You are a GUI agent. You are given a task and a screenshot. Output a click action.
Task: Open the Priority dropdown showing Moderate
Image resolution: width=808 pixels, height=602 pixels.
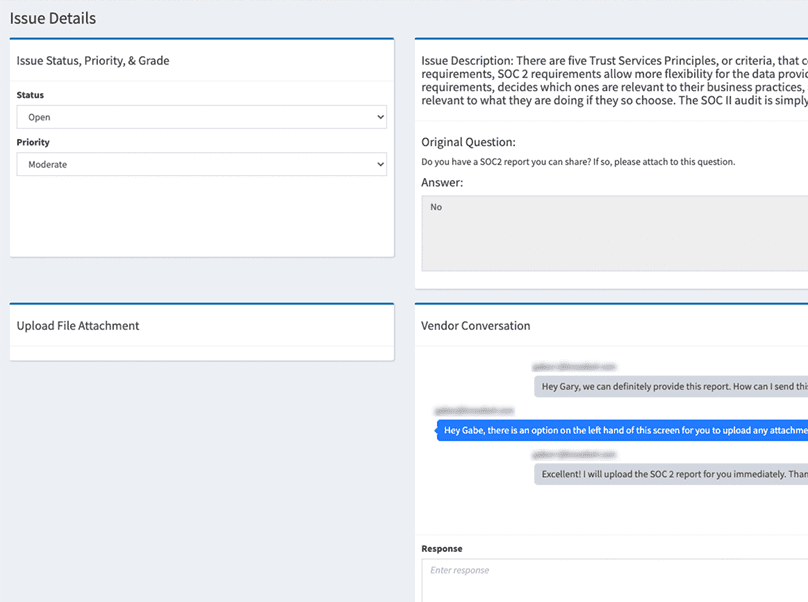201,164
